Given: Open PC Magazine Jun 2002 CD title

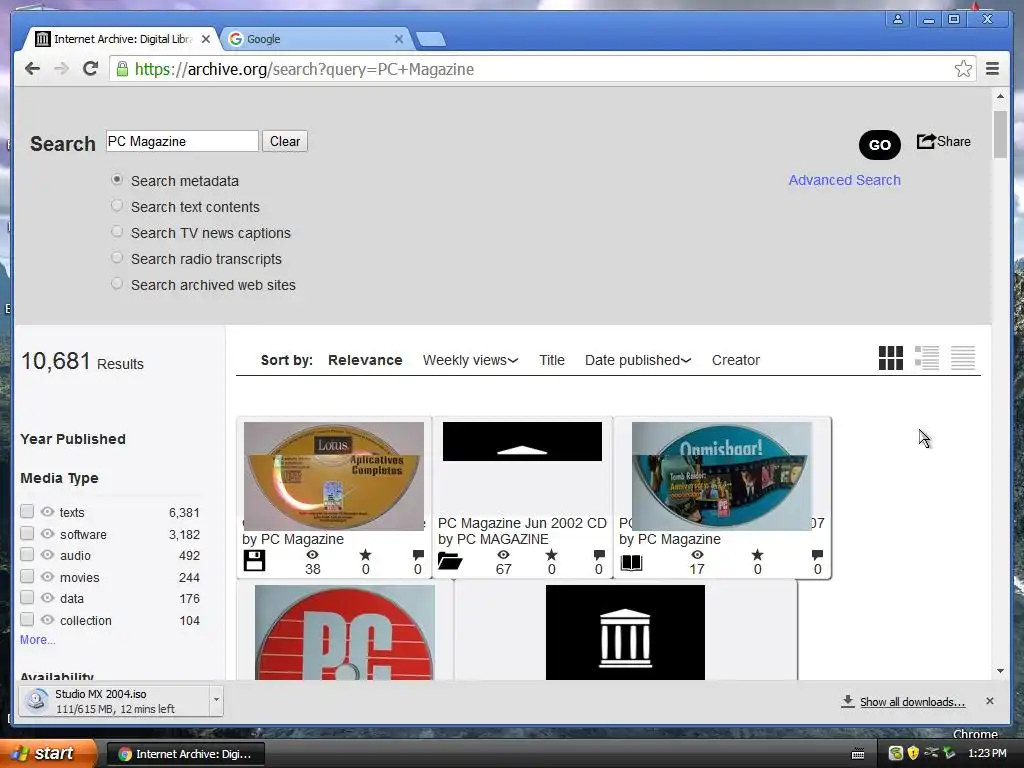Looking at the screenshot, I should (522, 523).
